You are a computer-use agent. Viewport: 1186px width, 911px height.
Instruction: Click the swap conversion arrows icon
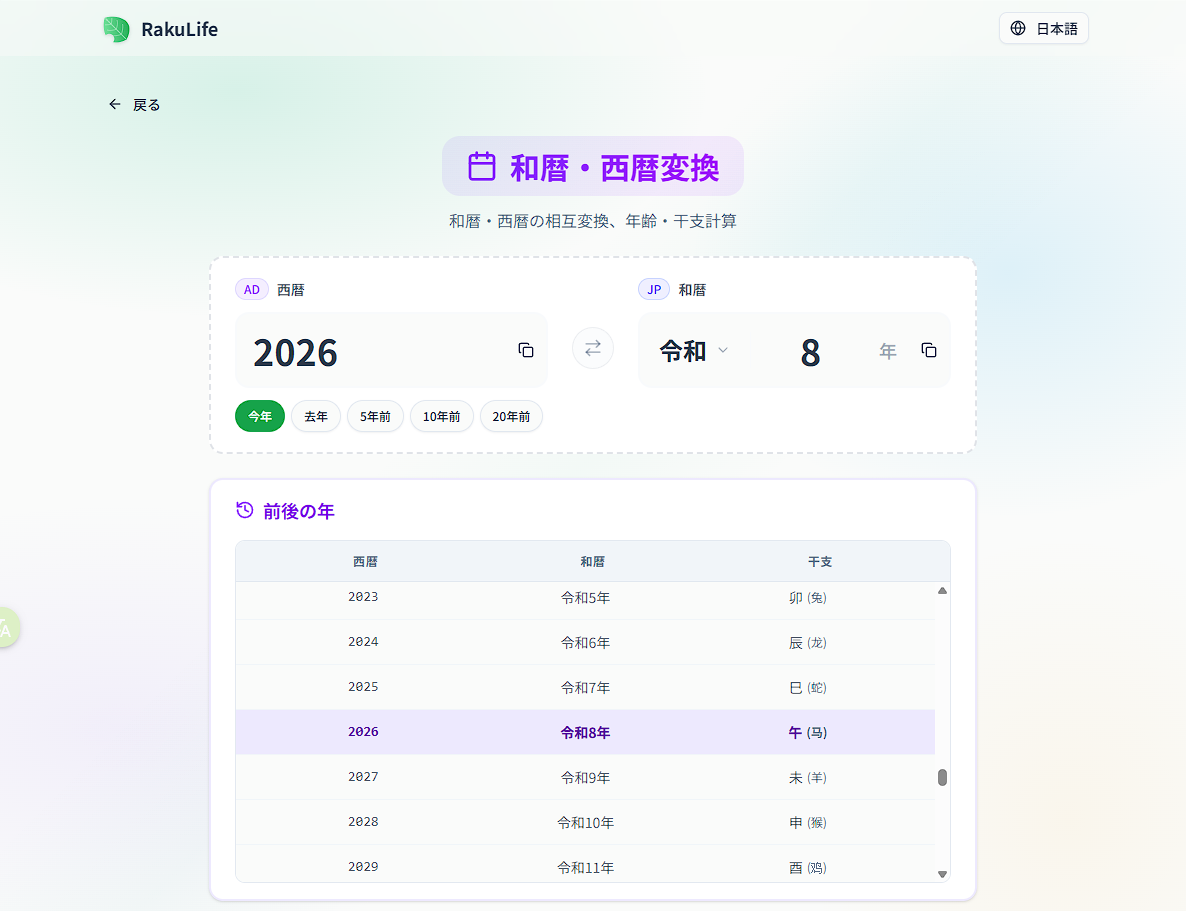pyautogui.click(x=593, y=348)
